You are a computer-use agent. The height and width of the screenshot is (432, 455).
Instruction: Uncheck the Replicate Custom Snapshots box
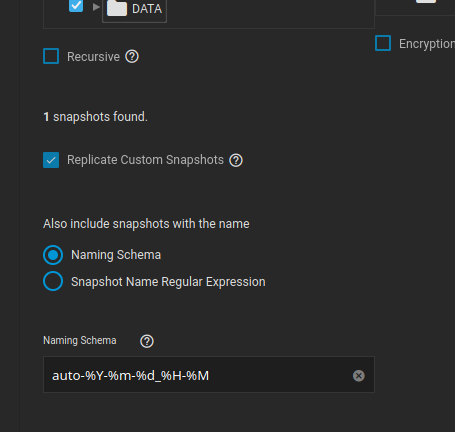(x=51, y=160)
